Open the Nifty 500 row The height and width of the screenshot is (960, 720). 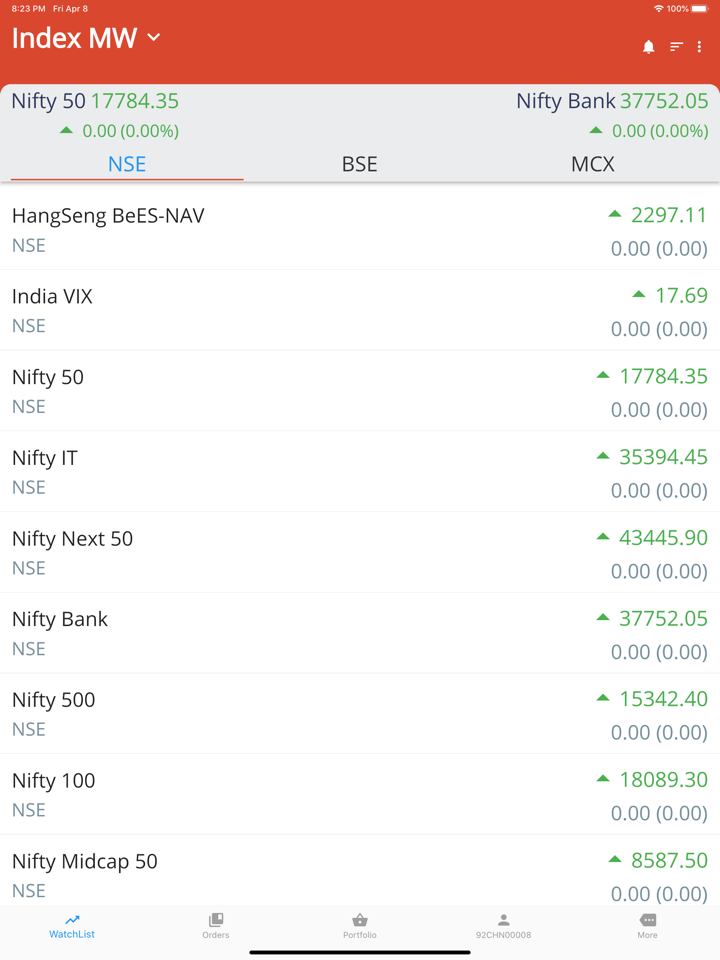[360, 714]
